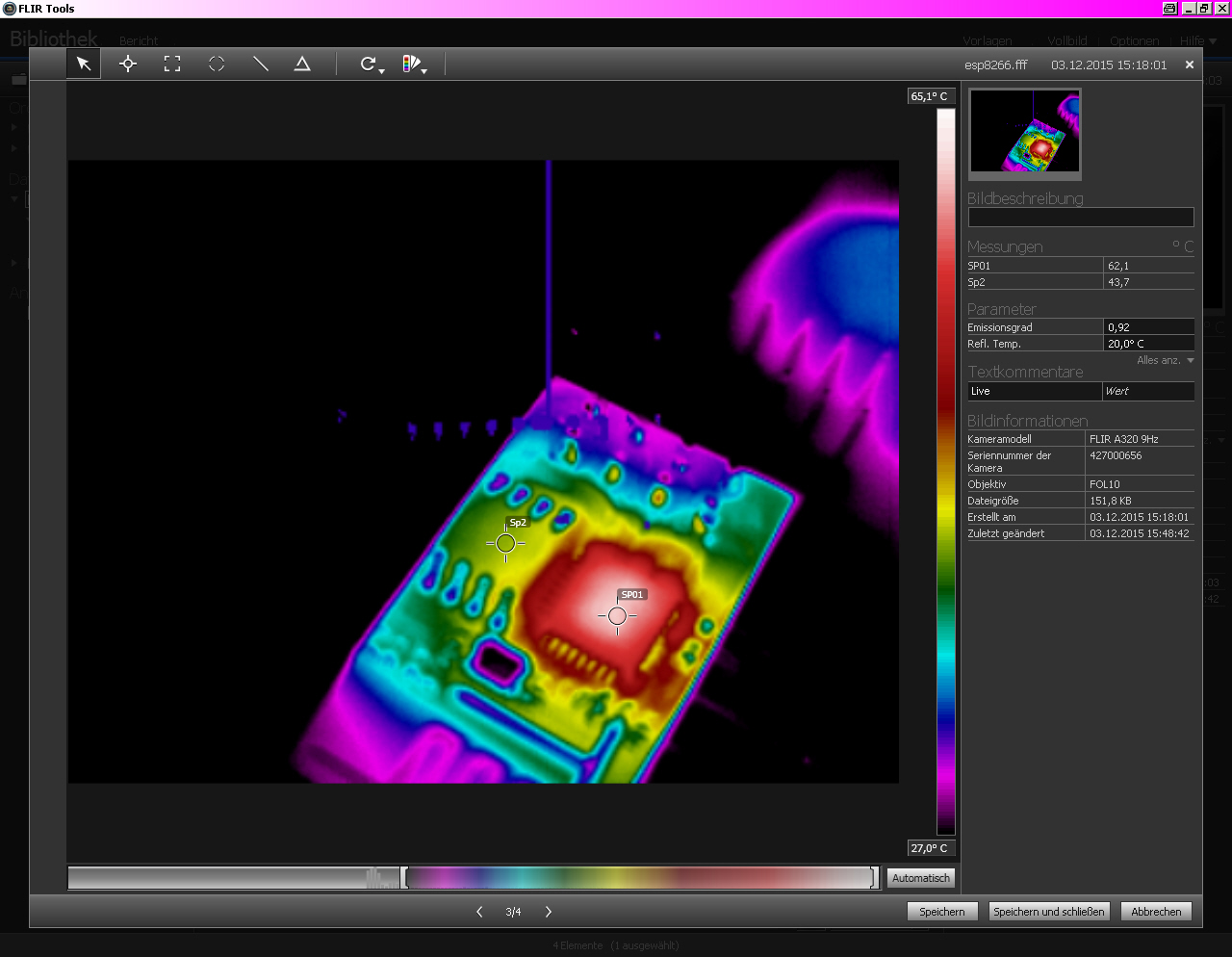1232x957 pixels.
Task: Save the image with Speichern
Action: click(942, 912)
